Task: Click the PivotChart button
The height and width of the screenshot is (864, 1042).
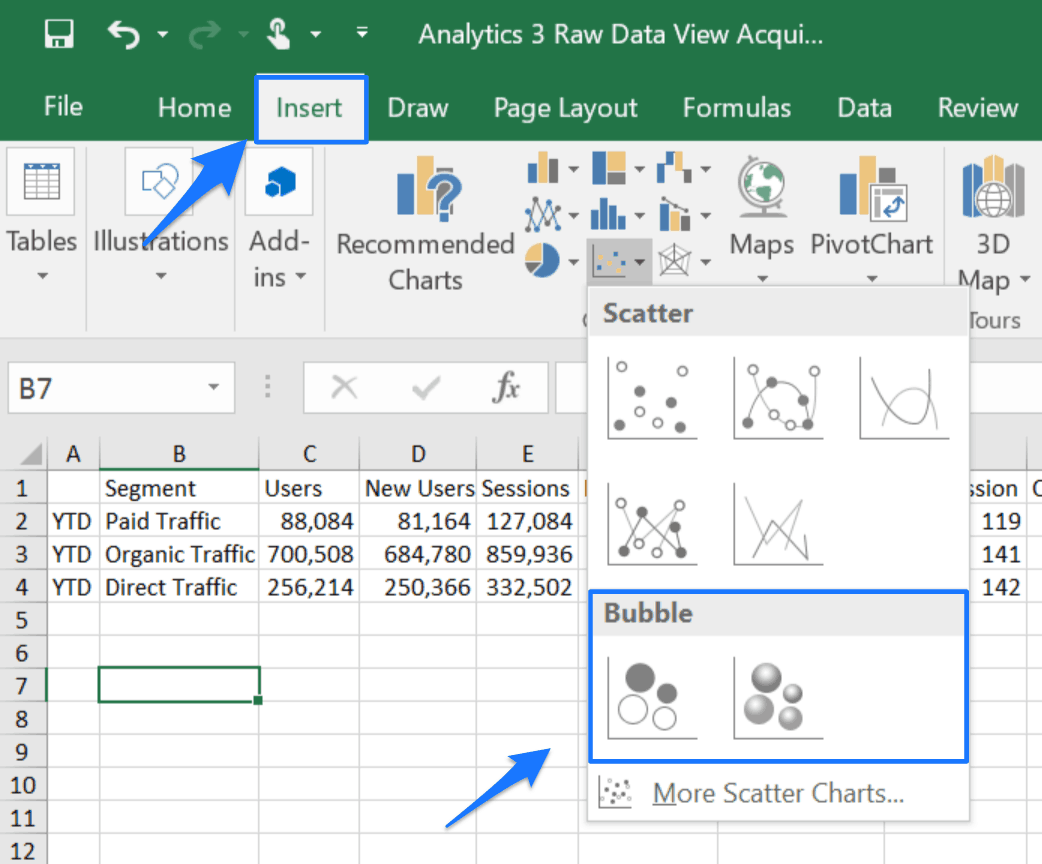Action: click(x=872, y=219)
